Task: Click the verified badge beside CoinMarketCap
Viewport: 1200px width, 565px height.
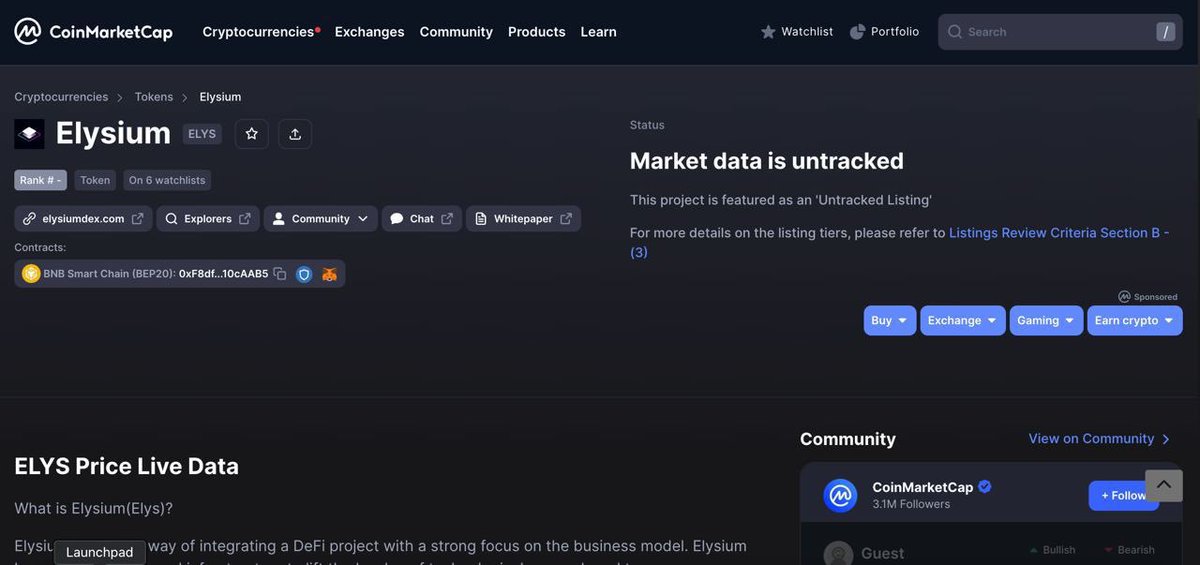Action: tap(985, 487)
